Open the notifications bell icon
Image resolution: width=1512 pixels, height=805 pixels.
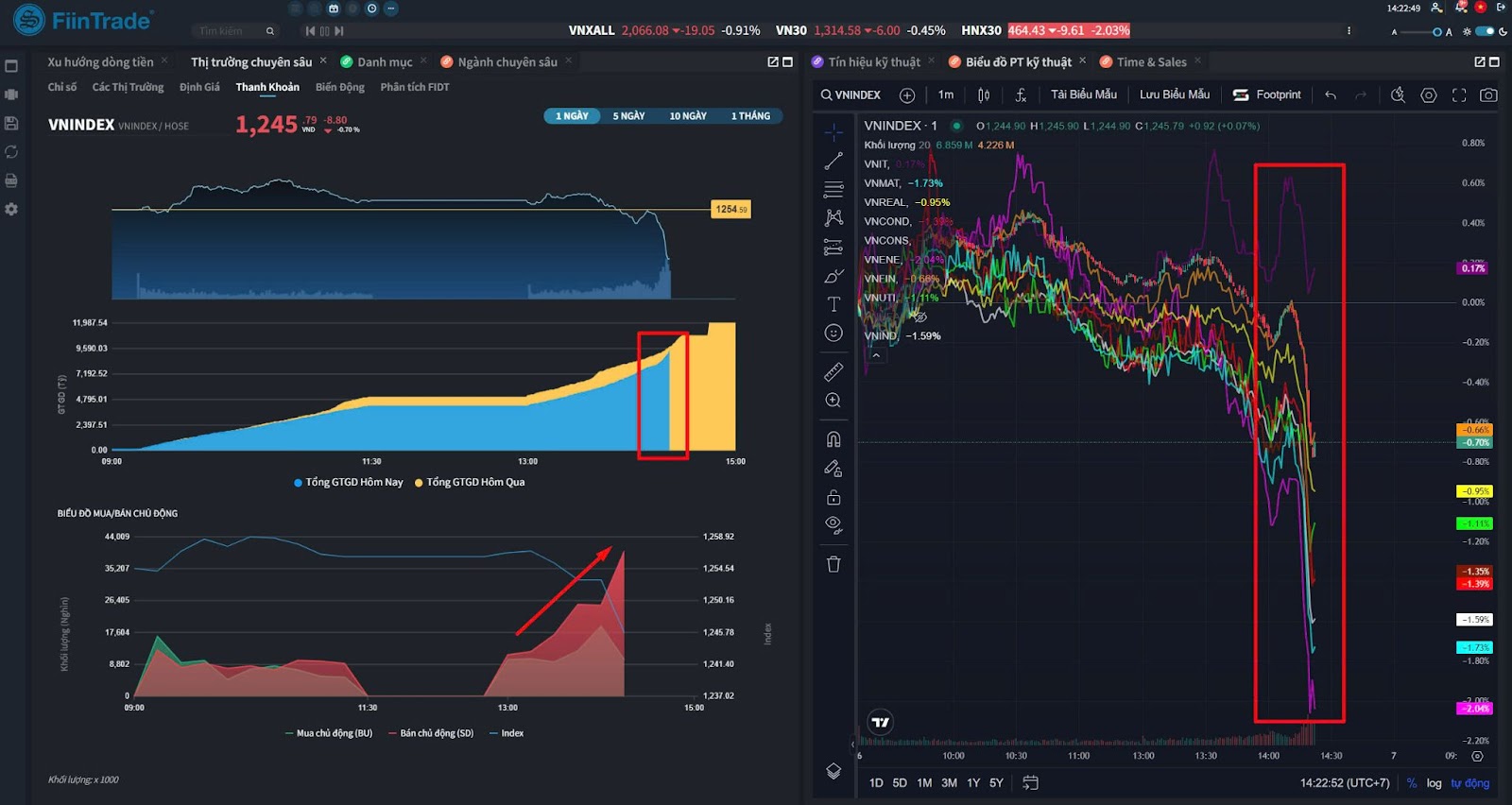1460,8
